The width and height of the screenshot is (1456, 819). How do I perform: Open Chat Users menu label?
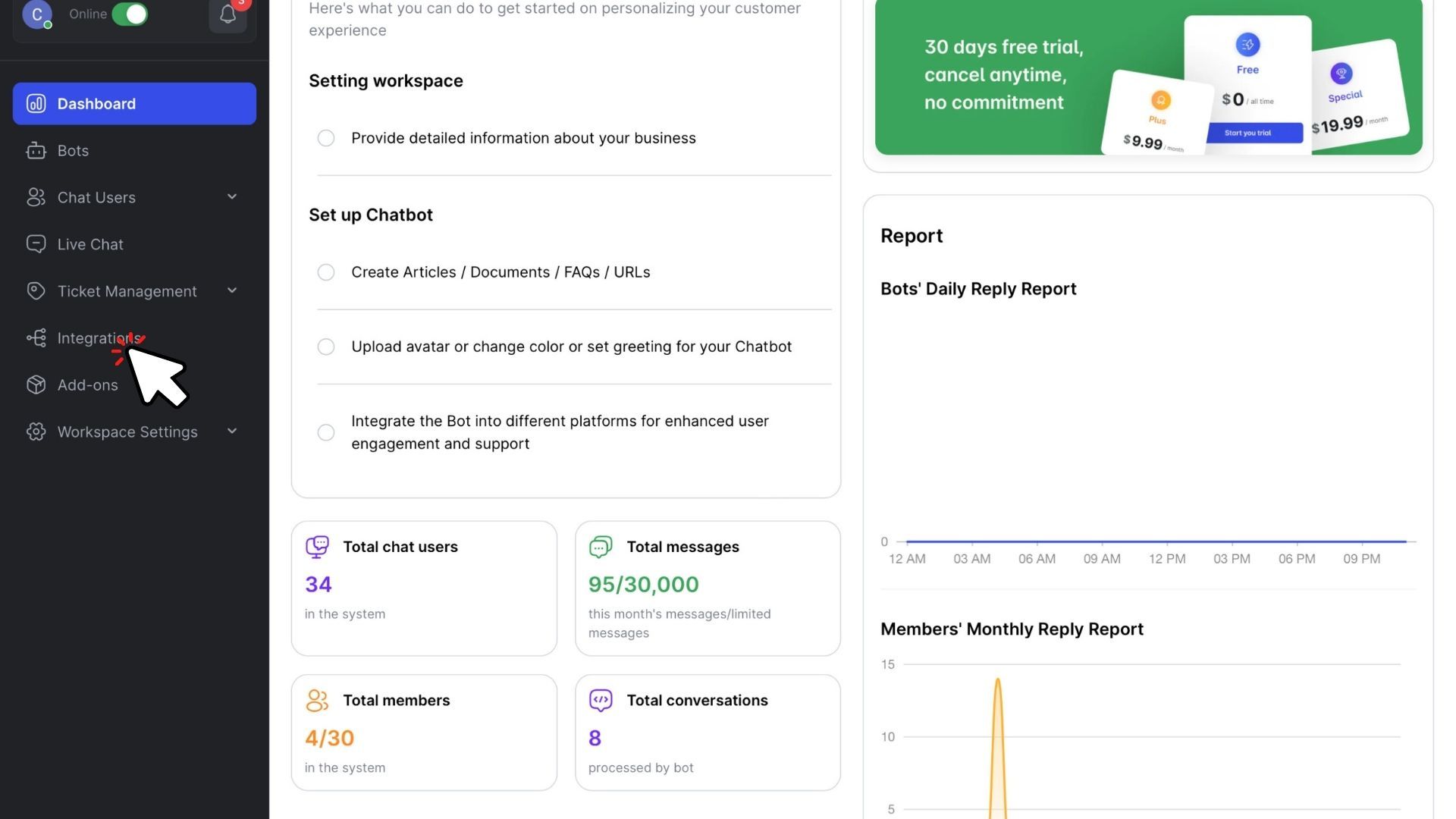coord(96,197)
